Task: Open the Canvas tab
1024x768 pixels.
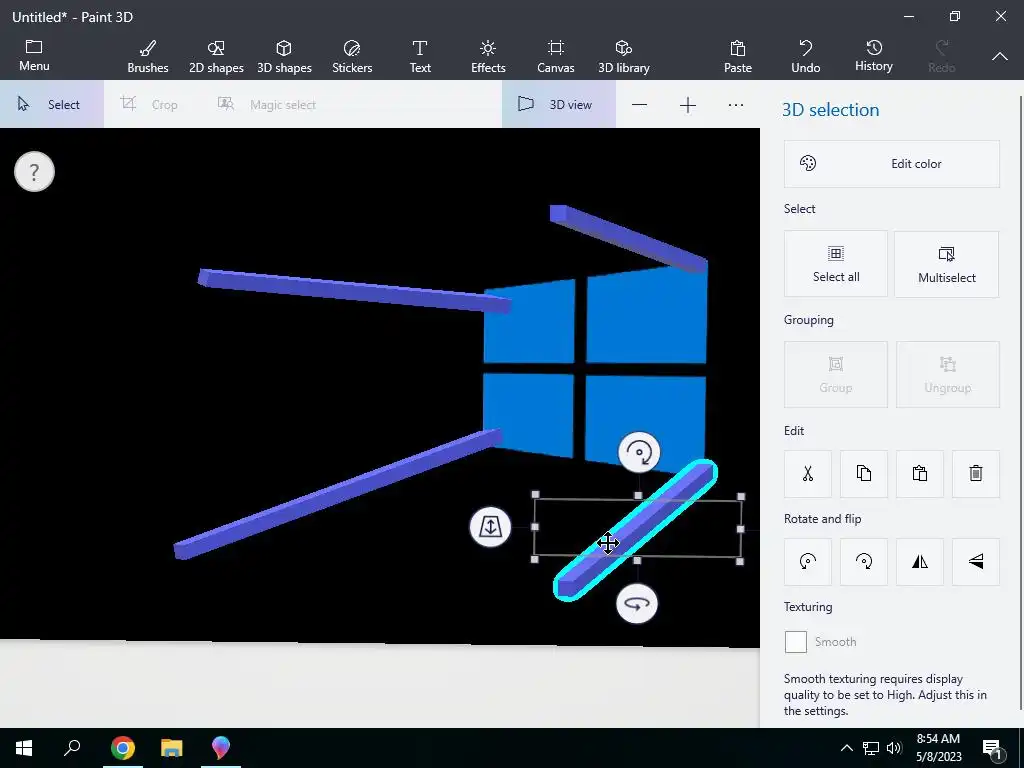Action: tap(556, 57)
